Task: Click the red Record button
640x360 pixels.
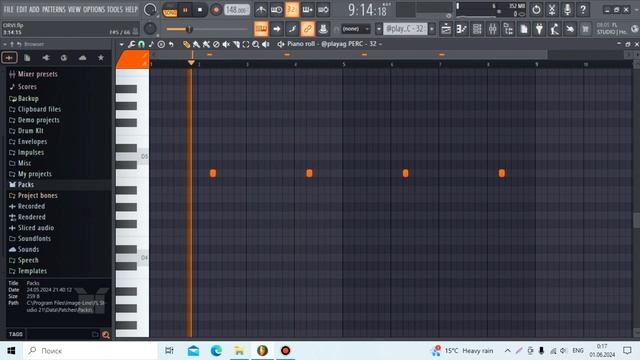Action: pos(216,10)
